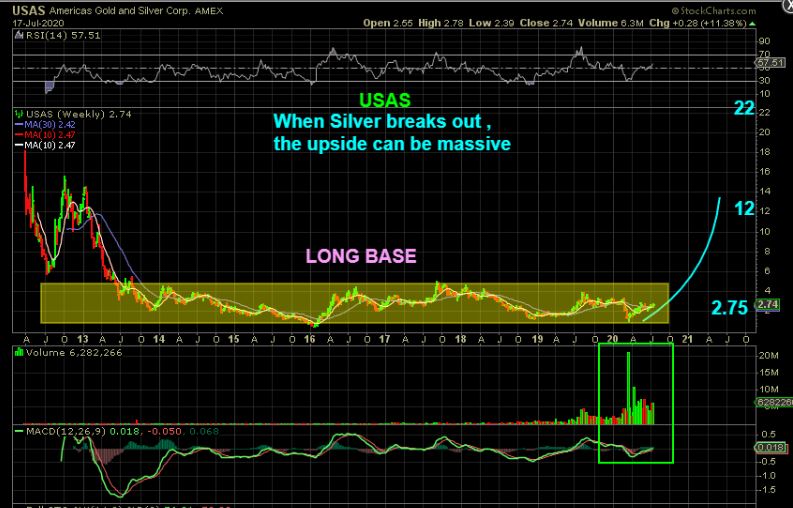793x508 pixels.
Task: Click the Low 2.39 value
Action: pyautogui.click(x=492, y=23)
